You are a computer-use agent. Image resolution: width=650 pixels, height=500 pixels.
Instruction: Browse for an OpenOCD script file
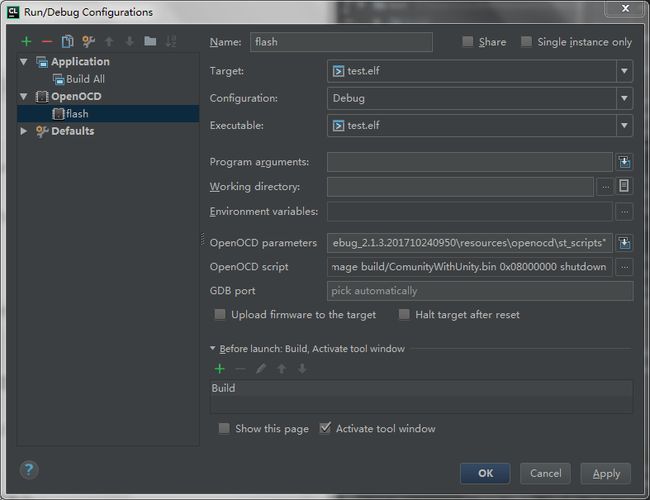pyautogui.click(x=624, y=267)
